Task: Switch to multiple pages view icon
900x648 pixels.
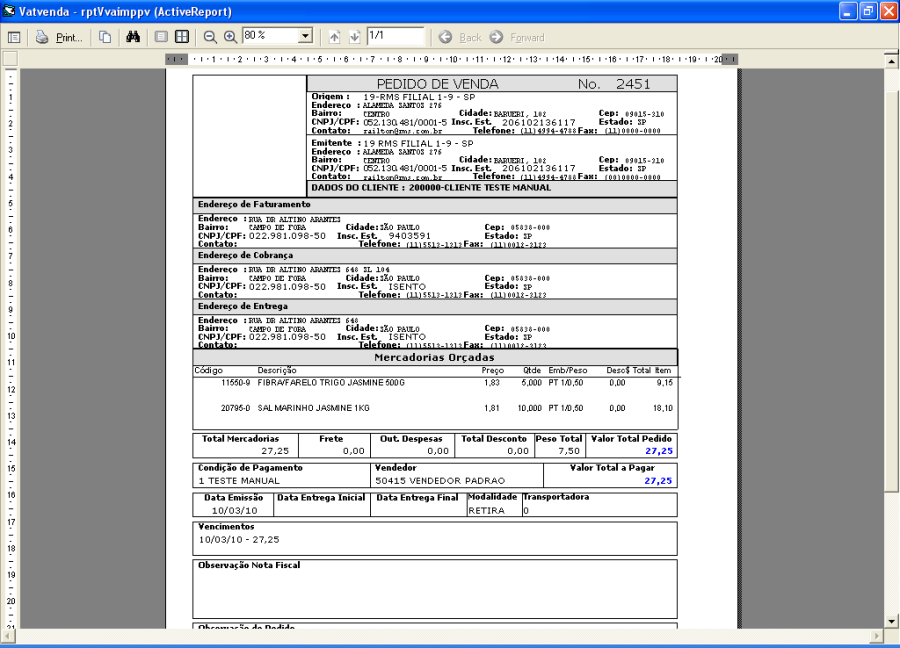Action: point(182,37)
